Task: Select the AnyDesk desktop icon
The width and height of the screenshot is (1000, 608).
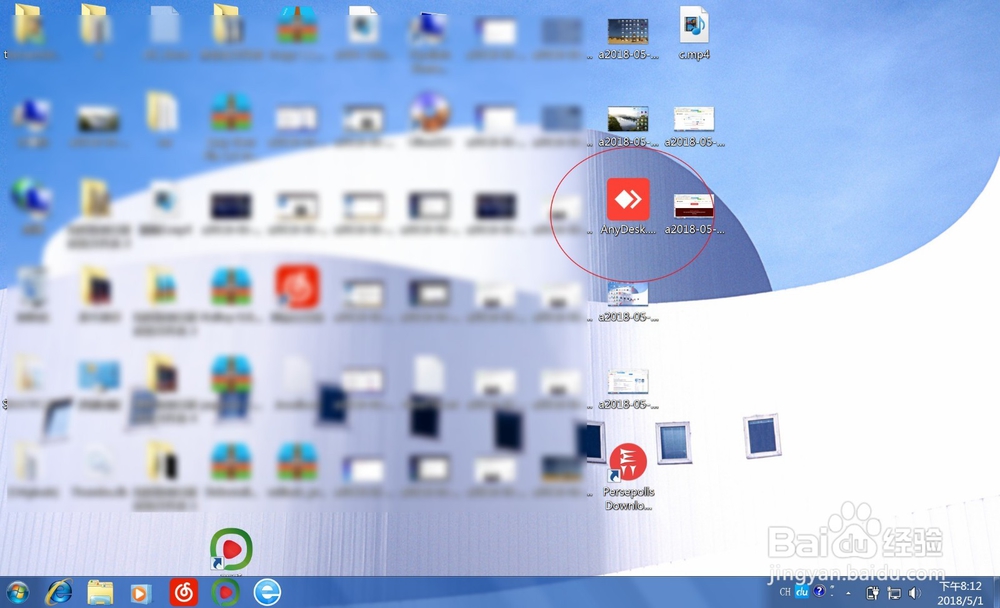Action: click(x=628, y=206)
